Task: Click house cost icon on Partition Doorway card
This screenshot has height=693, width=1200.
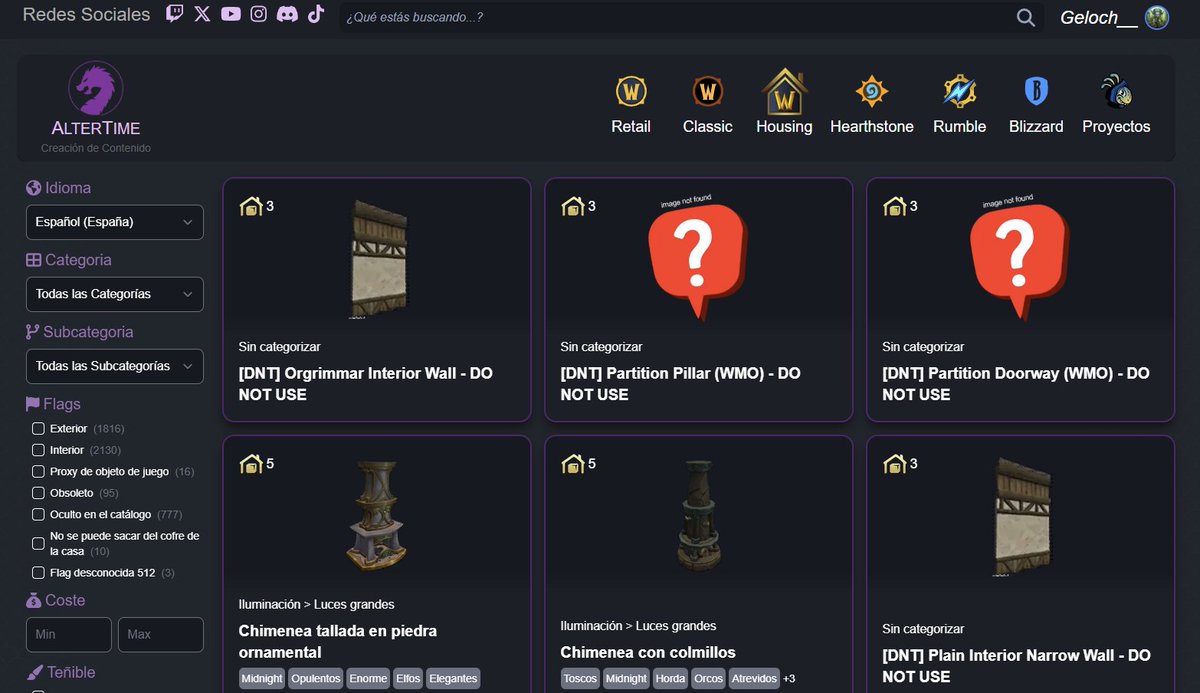Action: 895,206
